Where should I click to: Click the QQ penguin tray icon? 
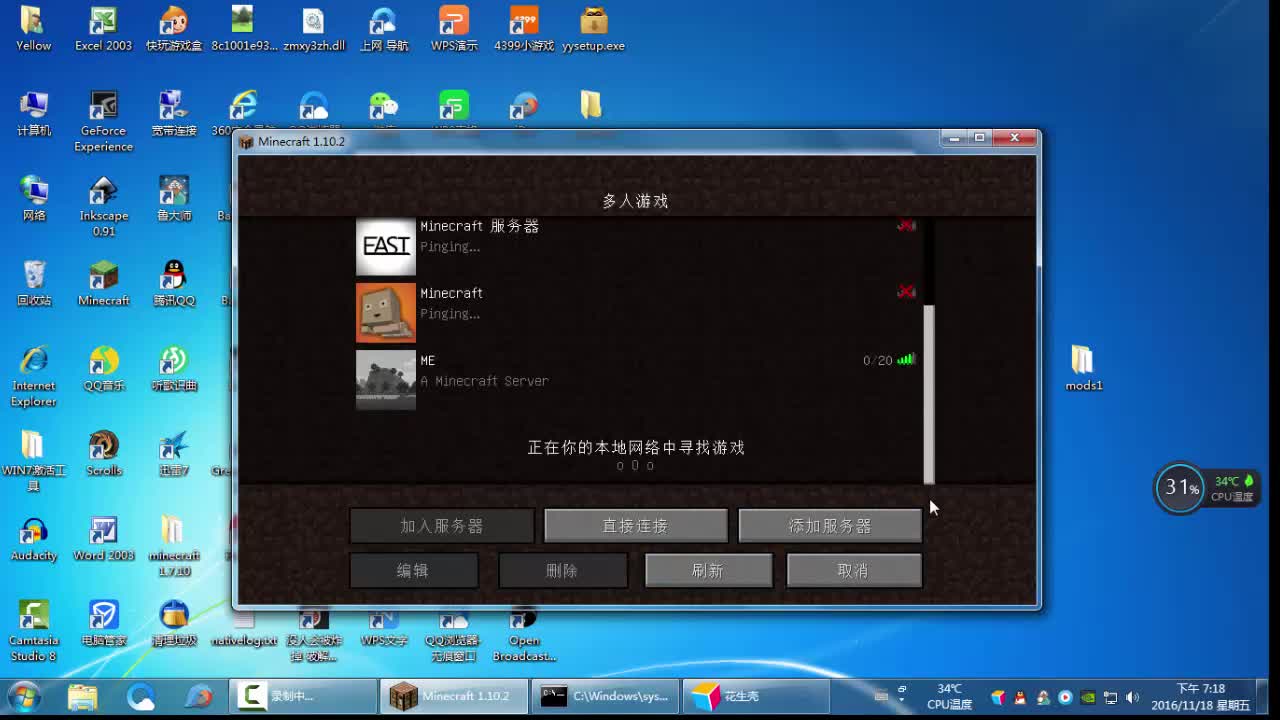(1020, 697)
